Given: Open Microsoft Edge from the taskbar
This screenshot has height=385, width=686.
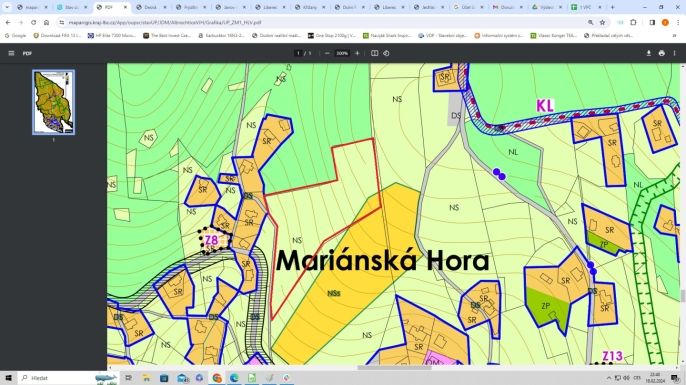Looking at the screenshot, I should click(x=234, y=378).
